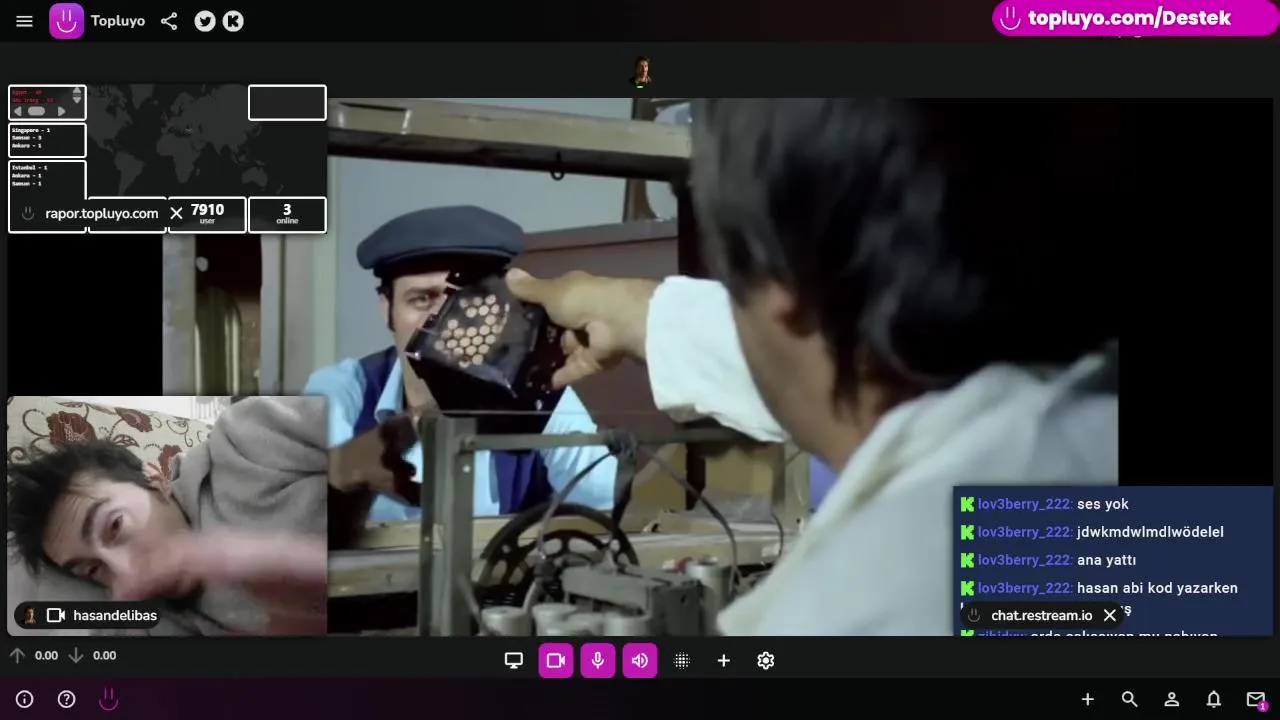The width and height of the screenshot is (1280, 720).
Task: Click the chat message "ses yok"
Action: (x=1103, y=504)
